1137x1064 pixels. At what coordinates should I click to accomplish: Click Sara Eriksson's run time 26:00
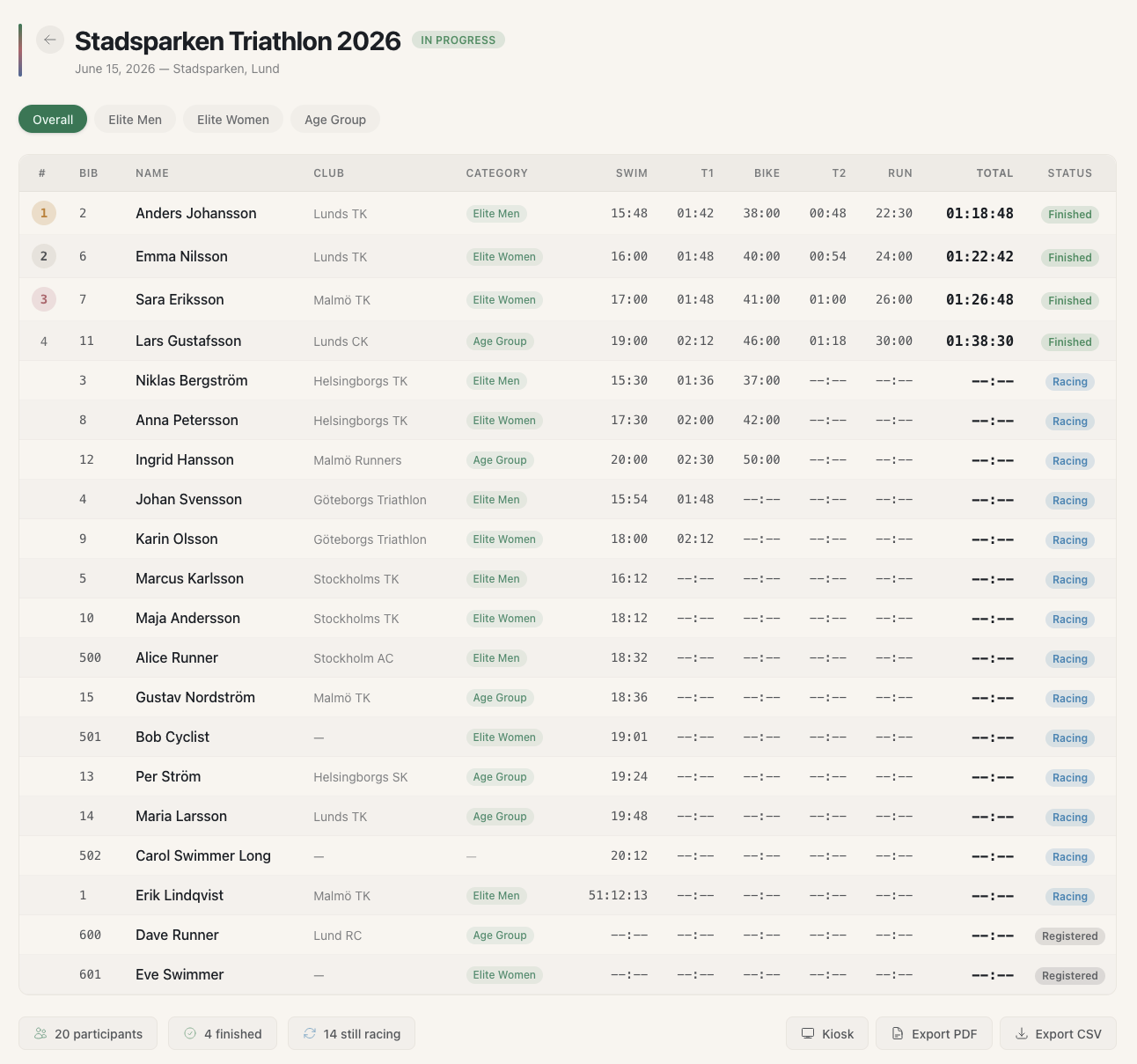coord(894,299)
